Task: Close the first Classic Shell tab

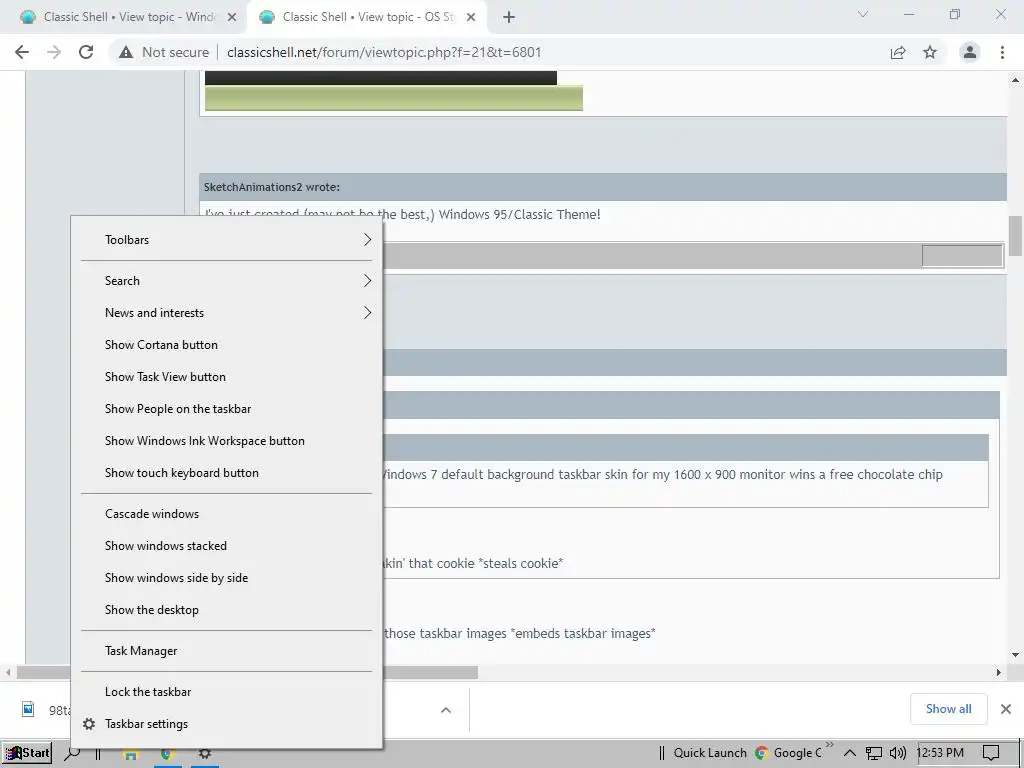Action: tap(232, 17)
